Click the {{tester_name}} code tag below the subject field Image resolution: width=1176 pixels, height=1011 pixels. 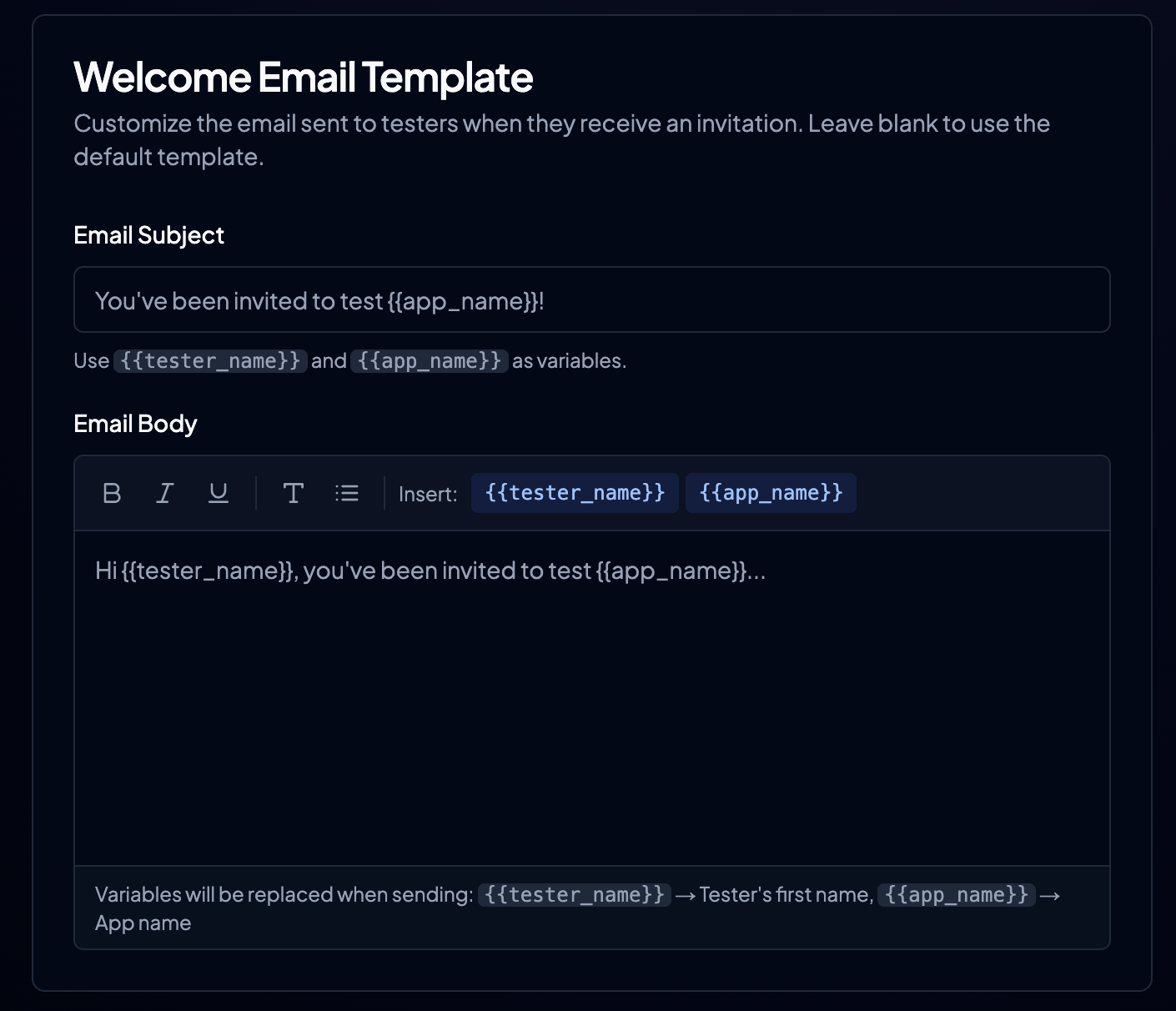[x=209, y=360]
